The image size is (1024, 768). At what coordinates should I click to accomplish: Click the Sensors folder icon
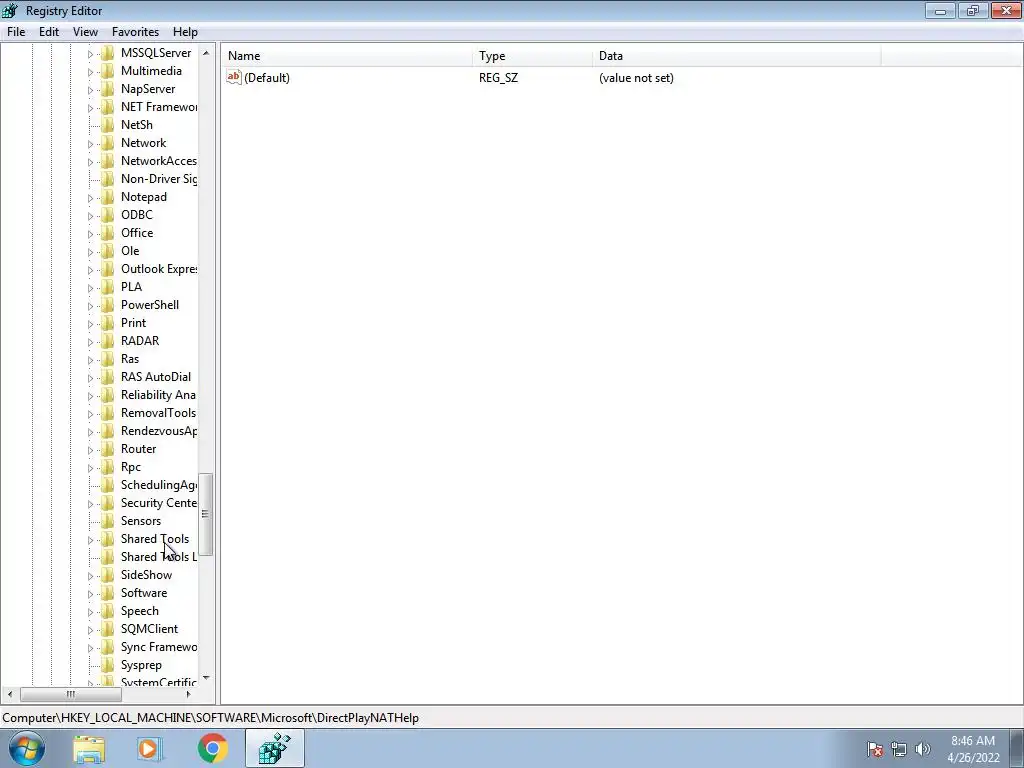pyautogui.click(x=108, y=520)
